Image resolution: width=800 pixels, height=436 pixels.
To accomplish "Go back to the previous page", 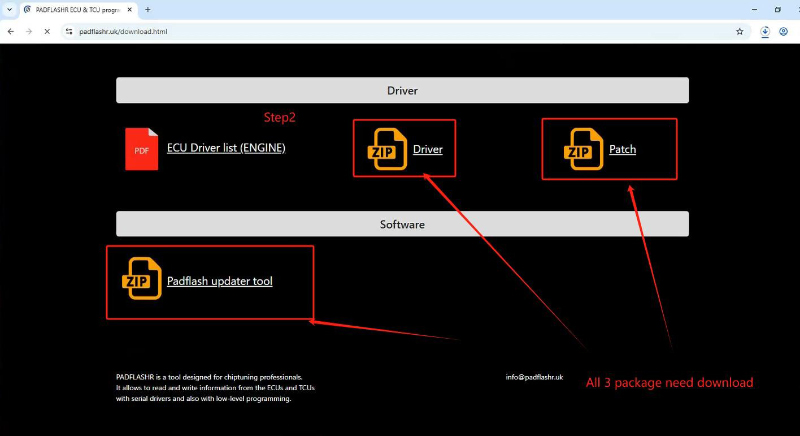I will [10, 31].
